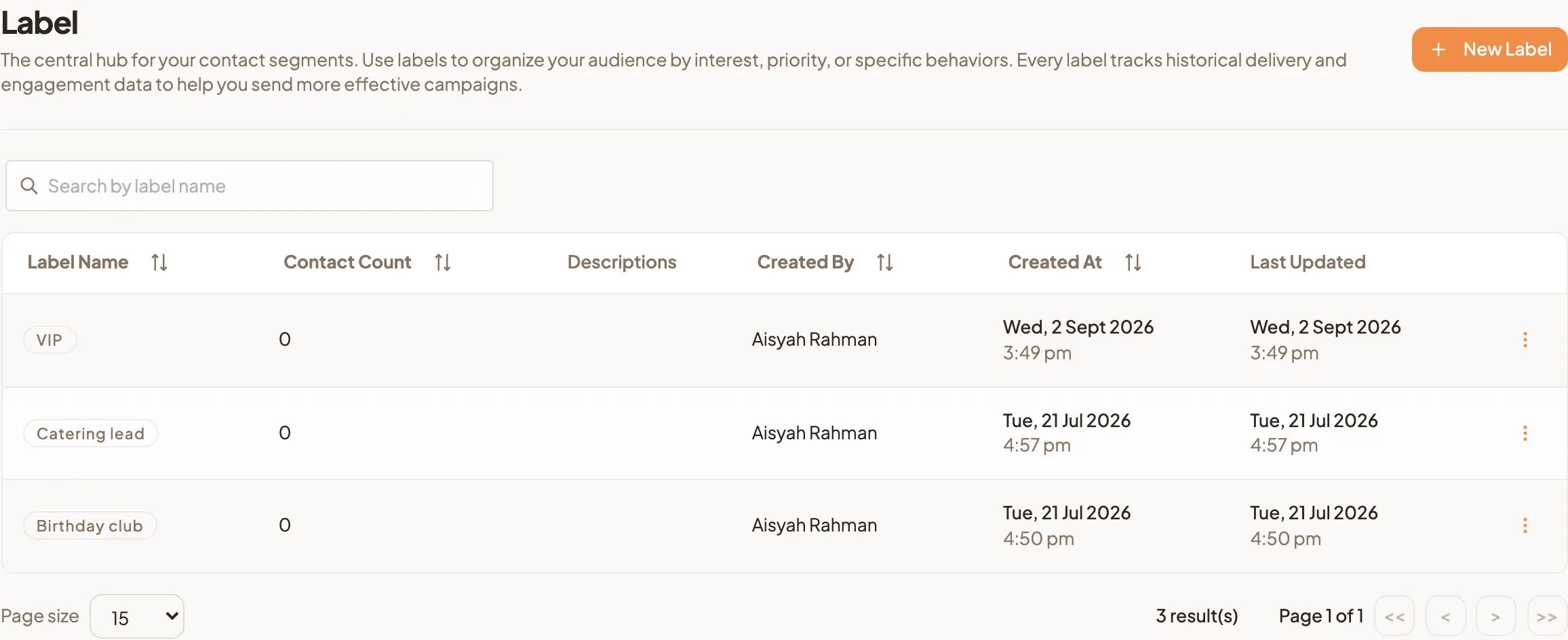Screen dimensions: 1568x640
Task: Focus the Search by label name field
Action: point(250,186)
